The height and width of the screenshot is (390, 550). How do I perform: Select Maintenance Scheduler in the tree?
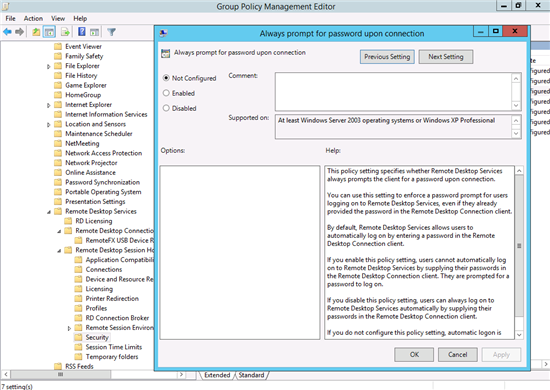99,134
